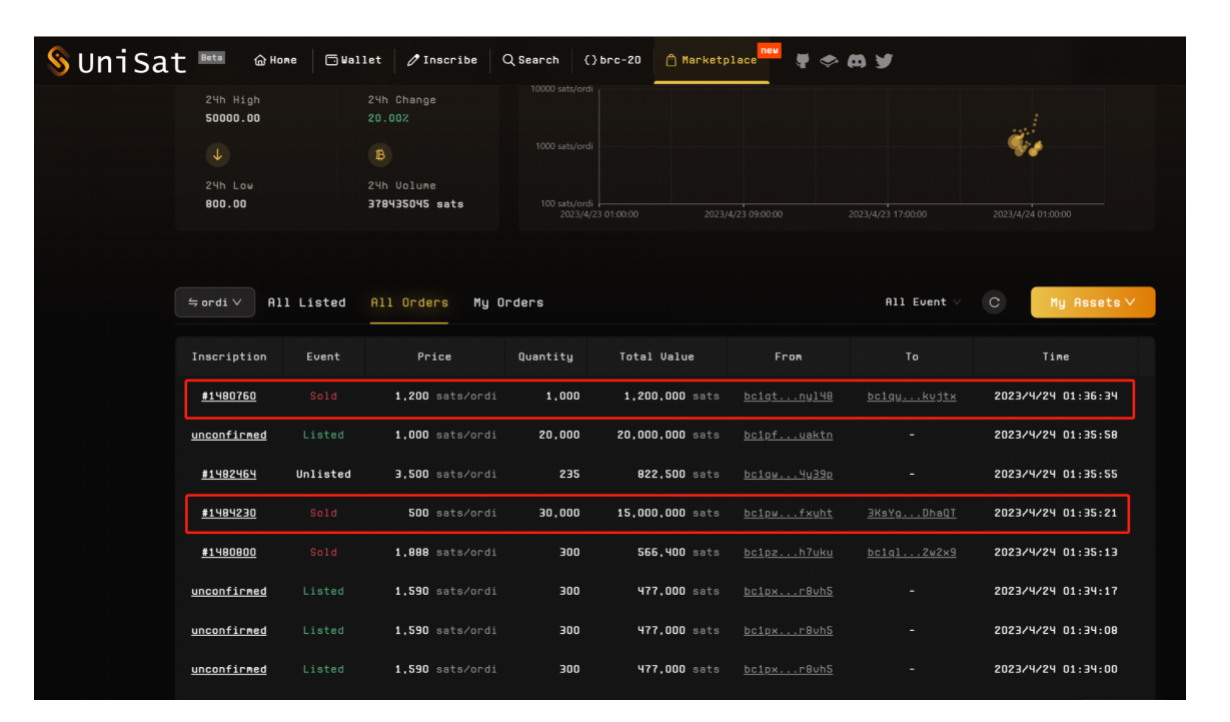Click the Time column header
This screenshot has height=722, width=1230.
[1055, 356]
